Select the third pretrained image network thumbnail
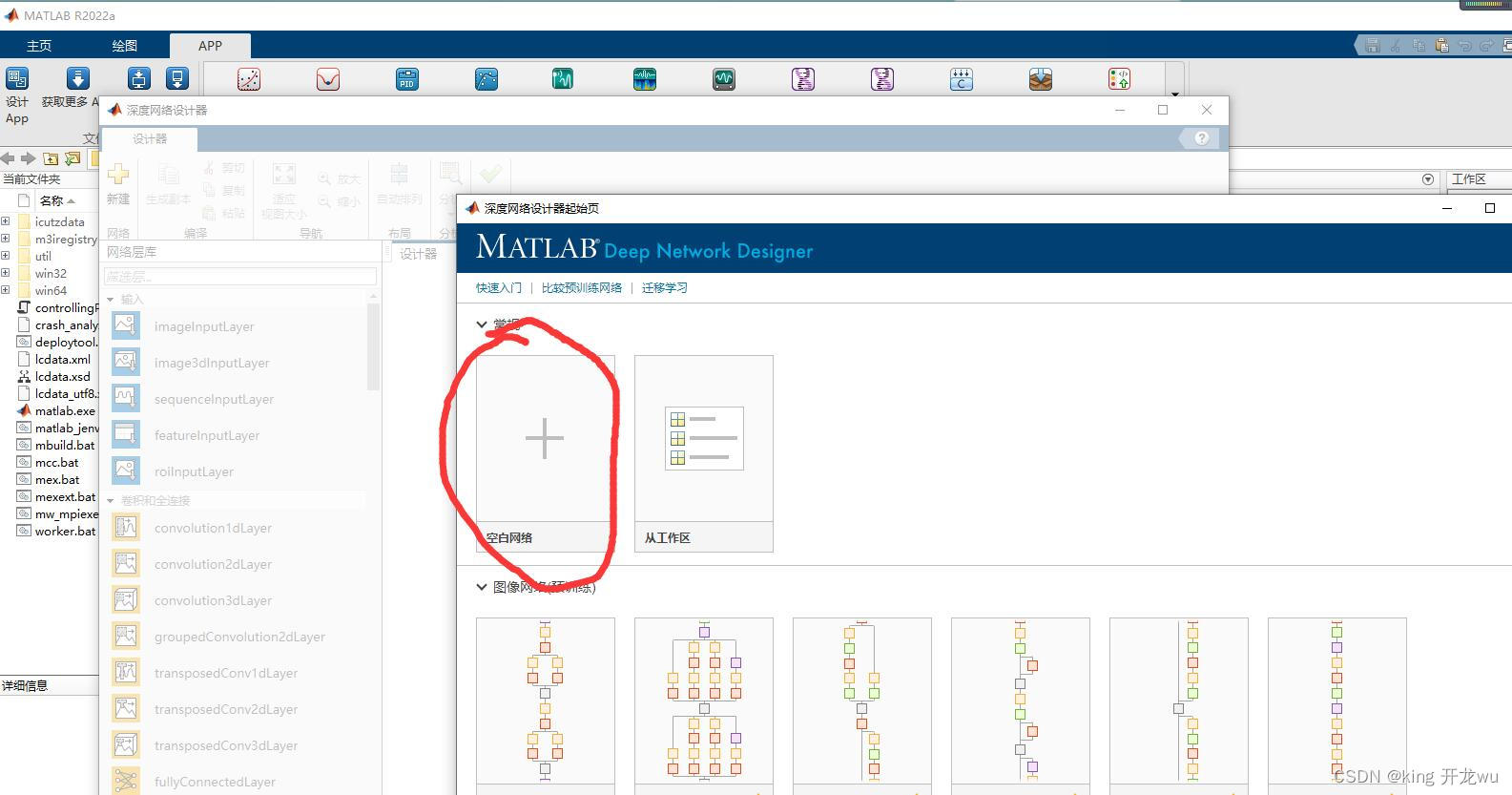Viewport: 1512px width, 795px height. pyautogui.click(x=862, y=704)
